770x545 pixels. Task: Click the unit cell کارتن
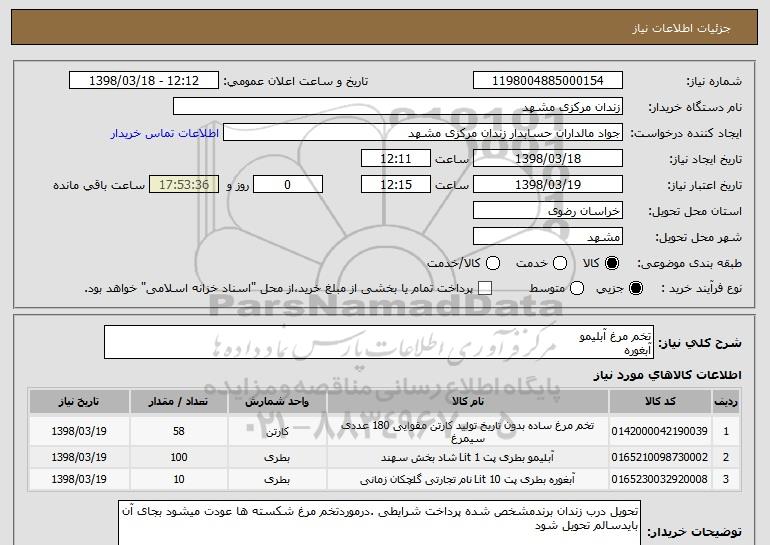click(277, 432)
